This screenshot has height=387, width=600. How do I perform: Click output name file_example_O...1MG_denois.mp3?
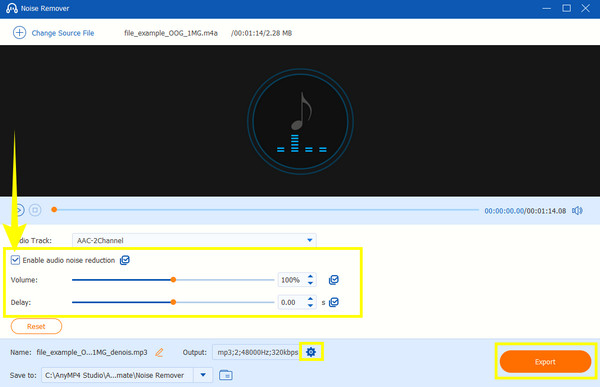click(92, 352)
